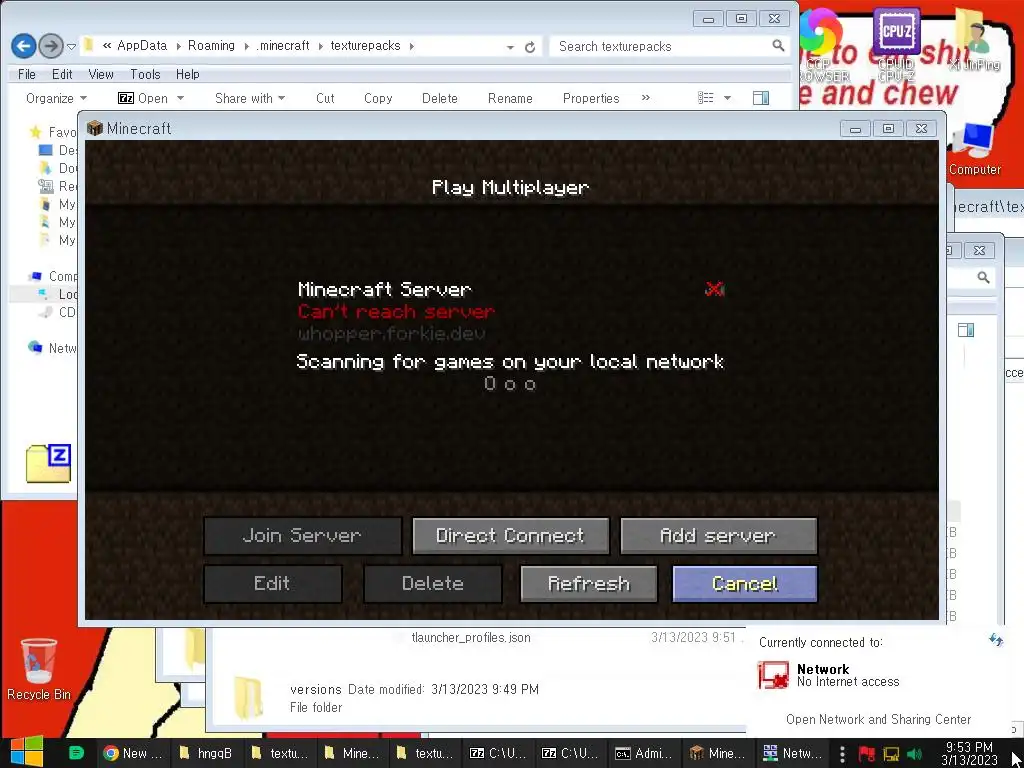Click the Explorer Back arrow button

pyautogui.click(x=24, y=46)
